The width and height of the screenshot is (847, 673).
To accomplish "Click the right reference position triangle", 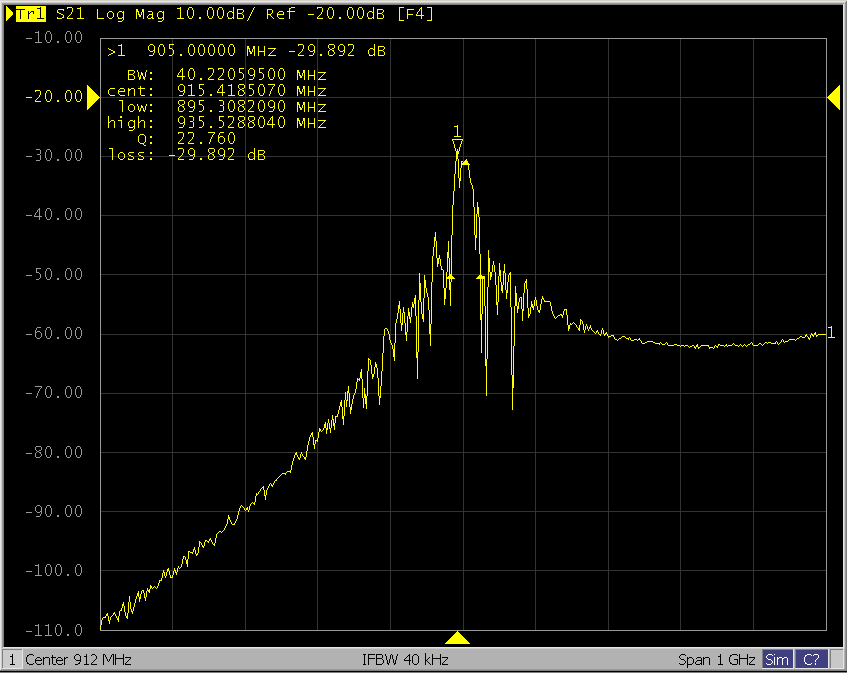I will click(833, 96).
